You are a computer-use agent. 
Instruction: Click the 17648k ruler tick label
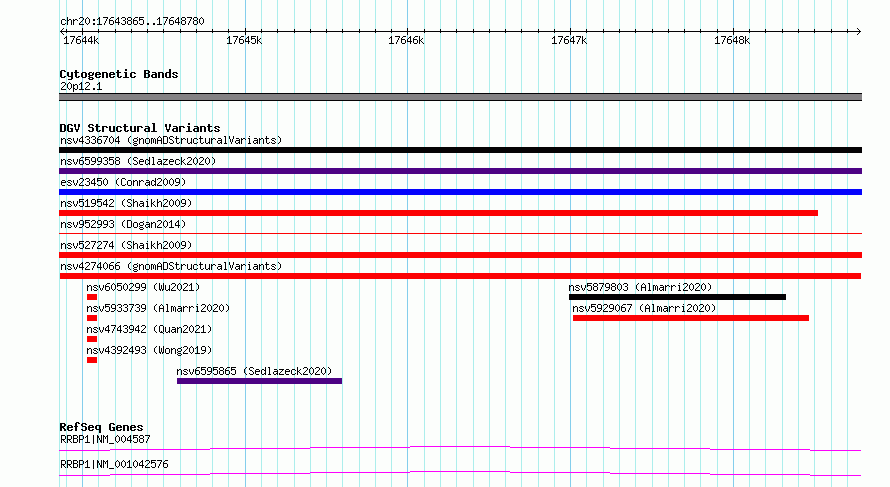[x=732, y=40]
